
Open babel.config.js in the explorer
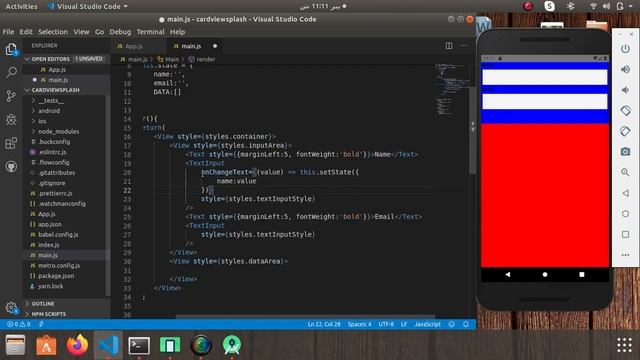[58, 235]
